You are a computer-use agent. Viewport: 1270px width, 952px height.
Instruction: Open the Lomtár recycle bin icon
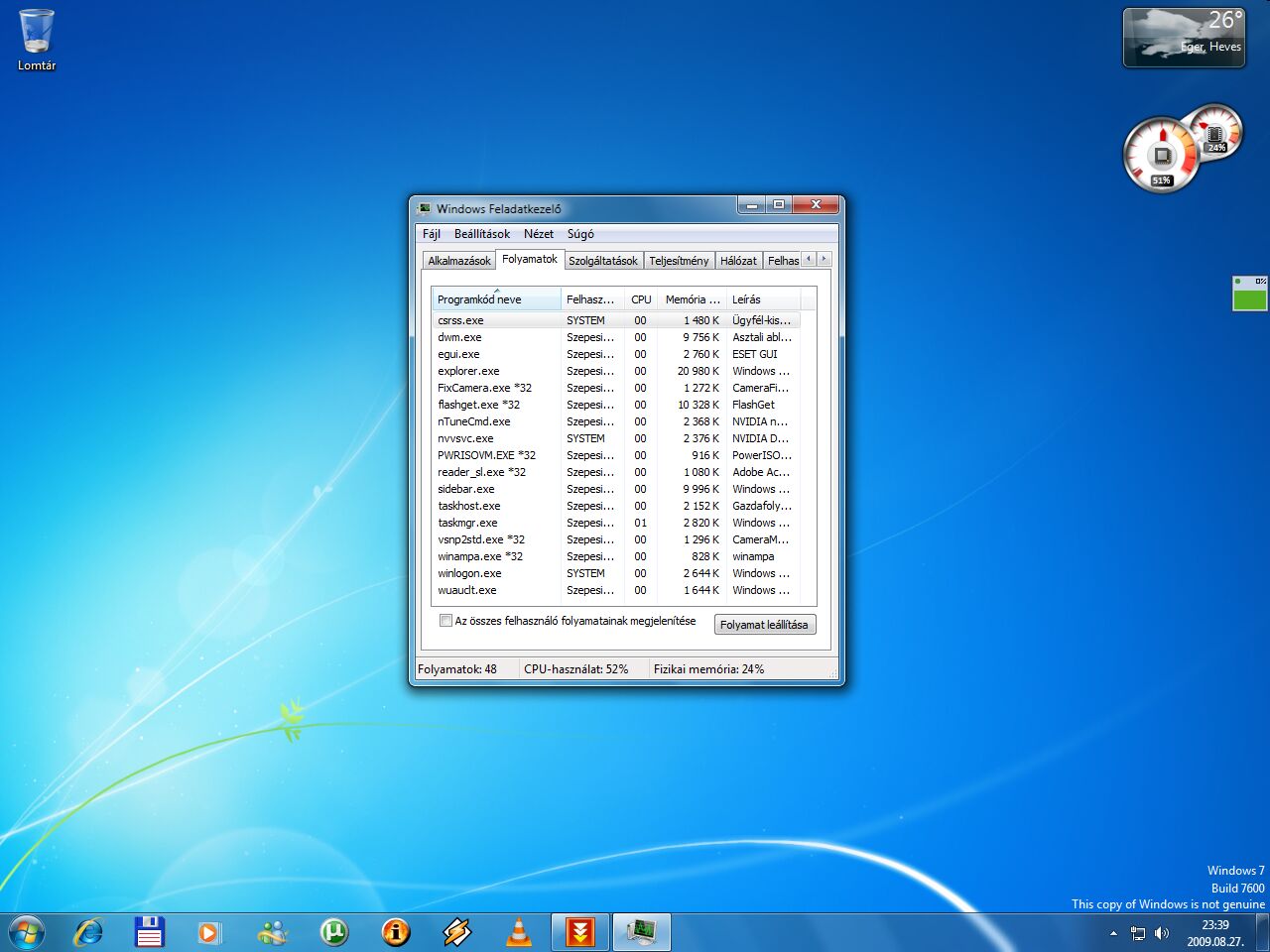(x=37, y=41)
